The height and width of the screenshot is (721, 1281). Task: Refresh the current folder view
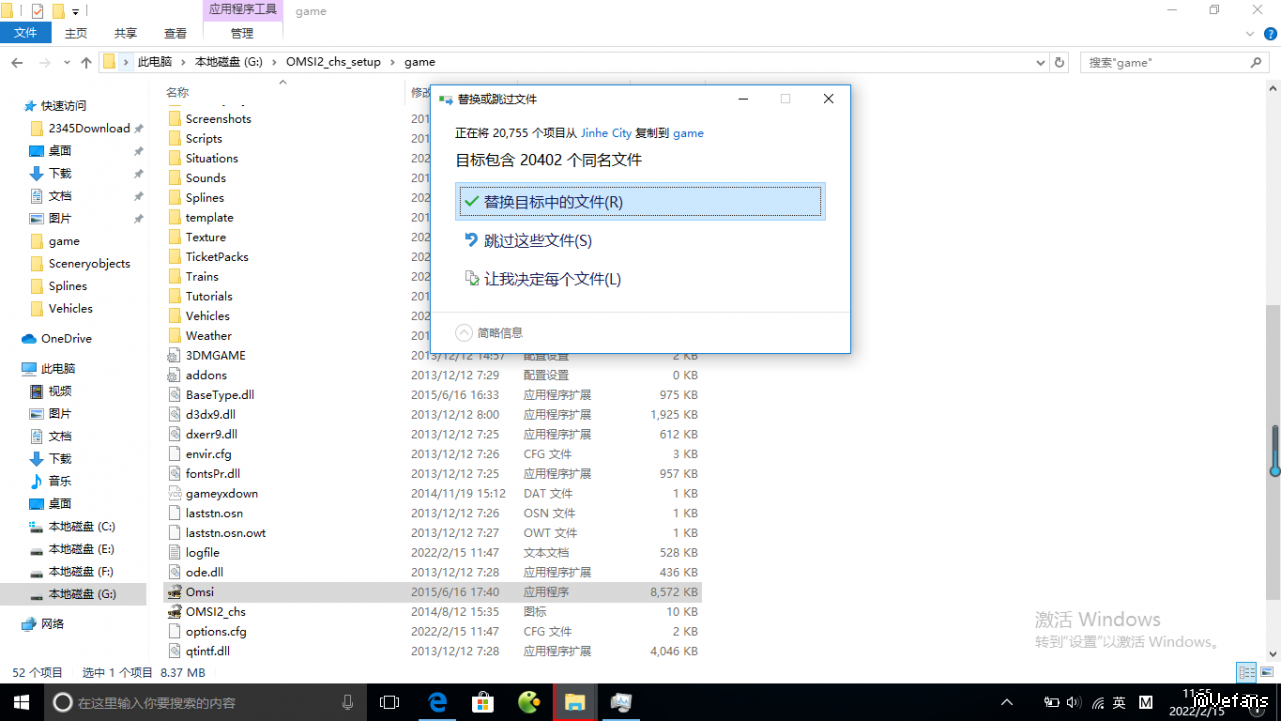tap(1060, 62)
